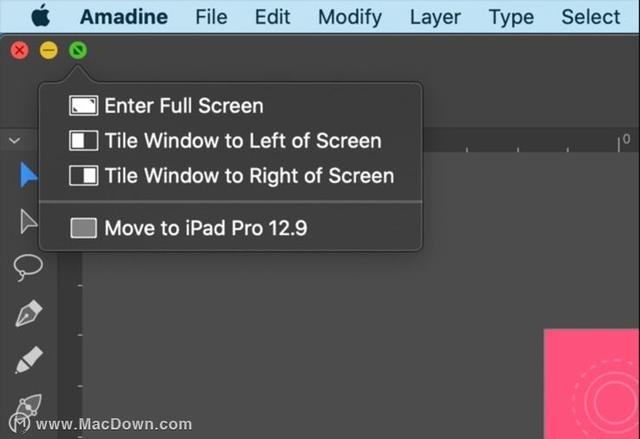The height and width of the screenshot is (439, 640).
Task: Choose Move to iPad Pro 12.9
Action: 205,229
